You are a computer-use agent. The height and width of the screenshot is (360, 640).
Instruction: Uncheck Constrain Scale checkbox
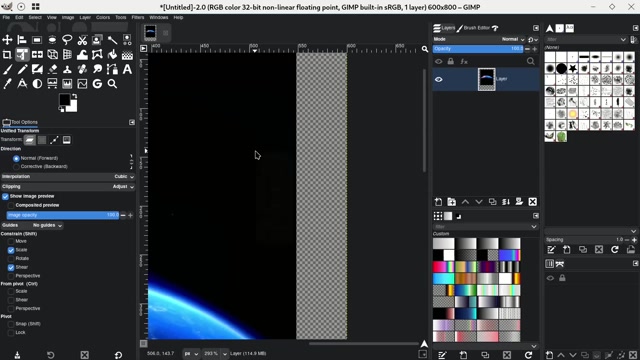pyautogui.click(x=11, y=250)
